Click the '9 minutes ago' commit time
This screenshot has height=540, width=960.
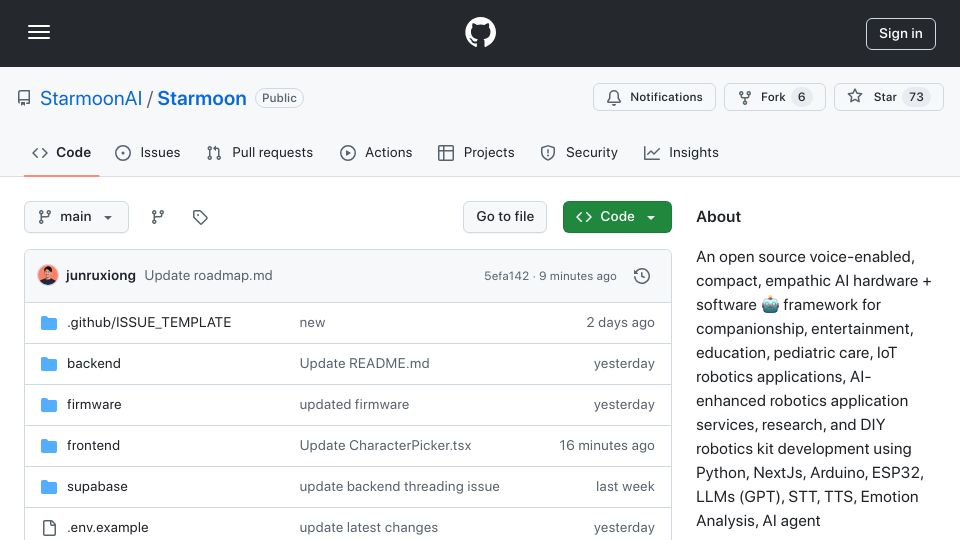pyautogui.click(x=577, y=276)
